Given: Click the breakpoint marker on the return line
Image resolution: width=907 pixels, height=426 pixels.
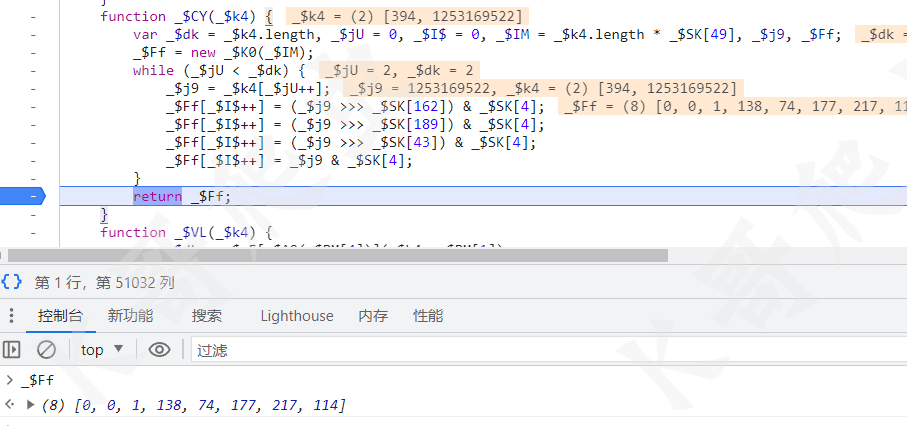Looking at the screenshot, I should coord(22,196).
